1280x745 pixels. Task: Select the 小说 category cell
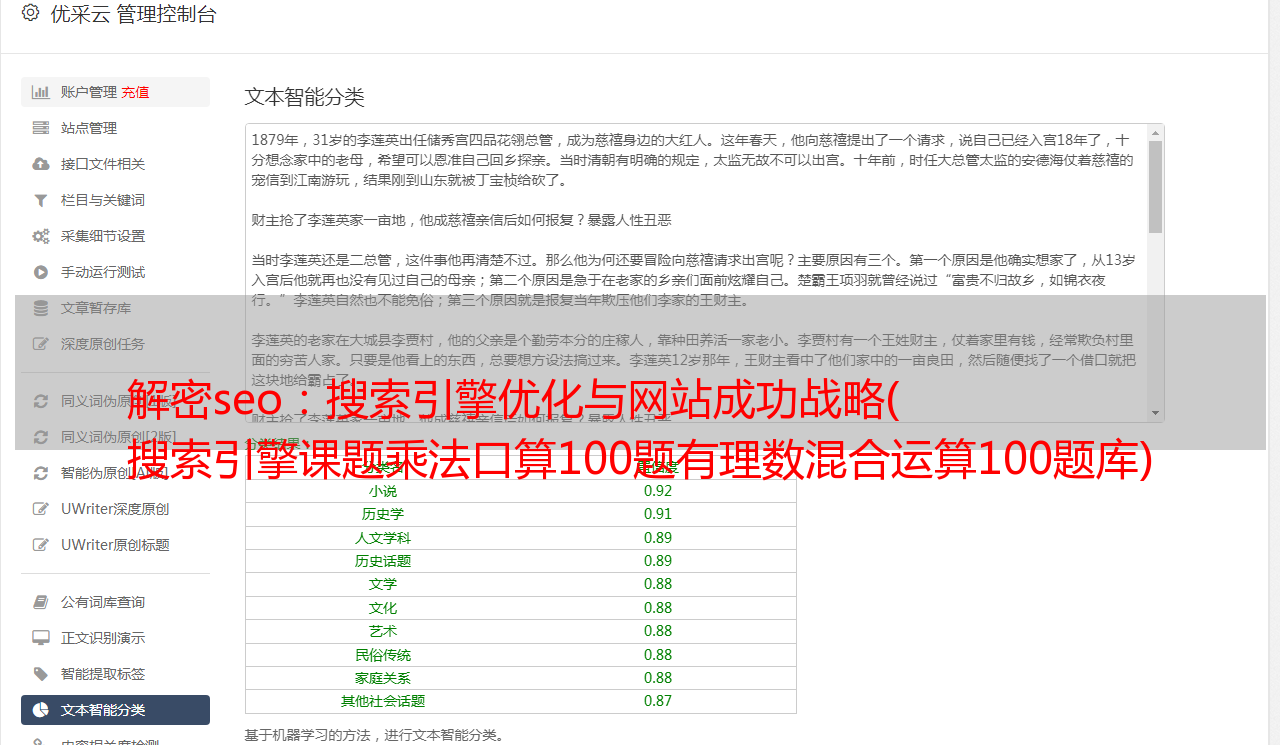383,491
